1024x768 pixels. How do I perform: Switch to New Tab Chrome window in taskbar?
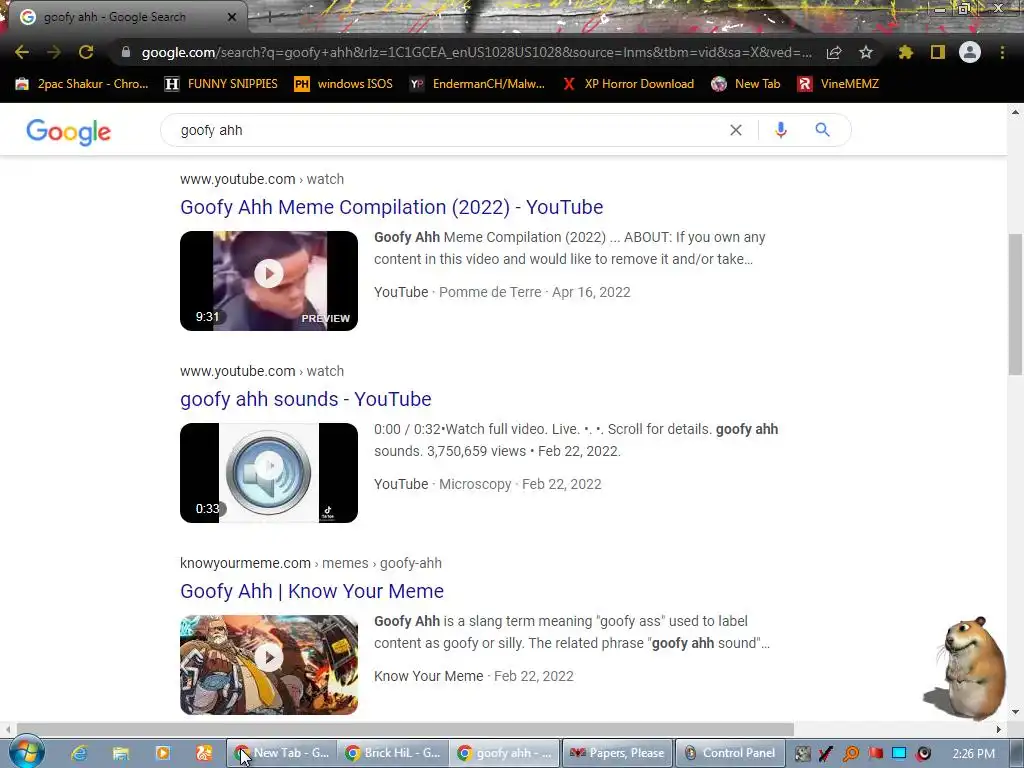282,753
